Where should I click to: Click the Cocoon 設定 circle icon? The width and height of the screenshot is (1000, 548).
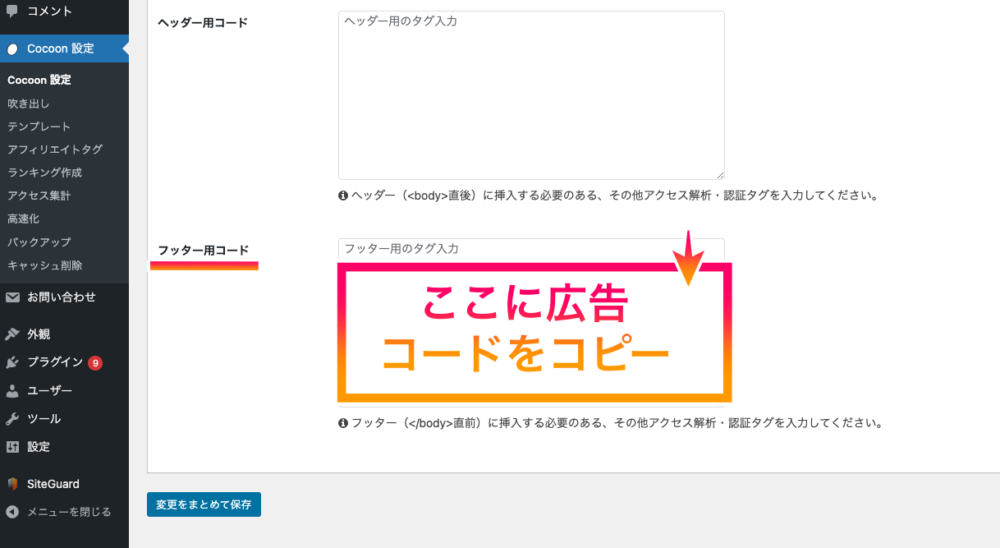click(12, 48)
